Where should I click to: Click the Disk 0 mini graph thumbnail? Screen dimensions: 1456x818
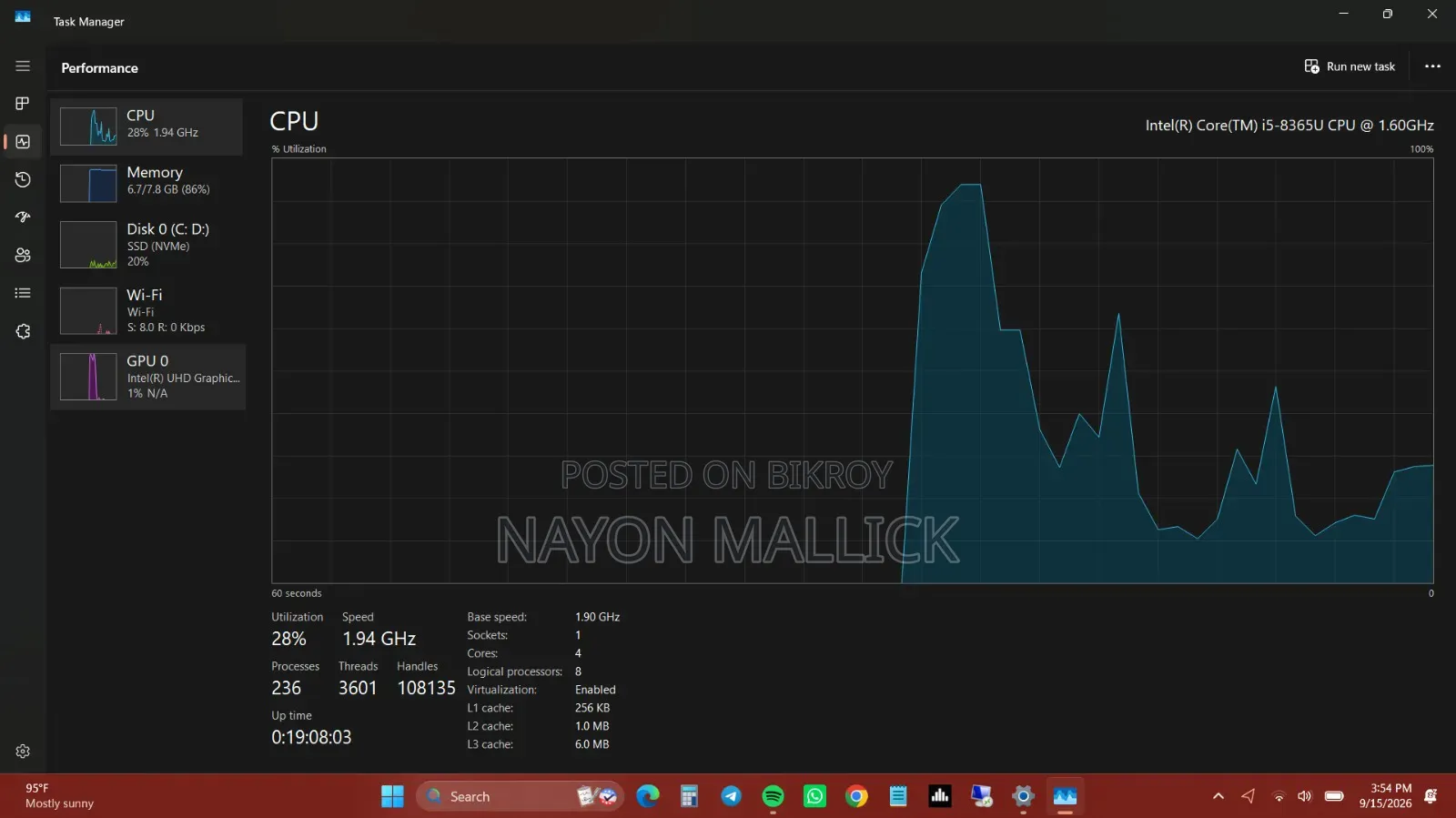88,245
